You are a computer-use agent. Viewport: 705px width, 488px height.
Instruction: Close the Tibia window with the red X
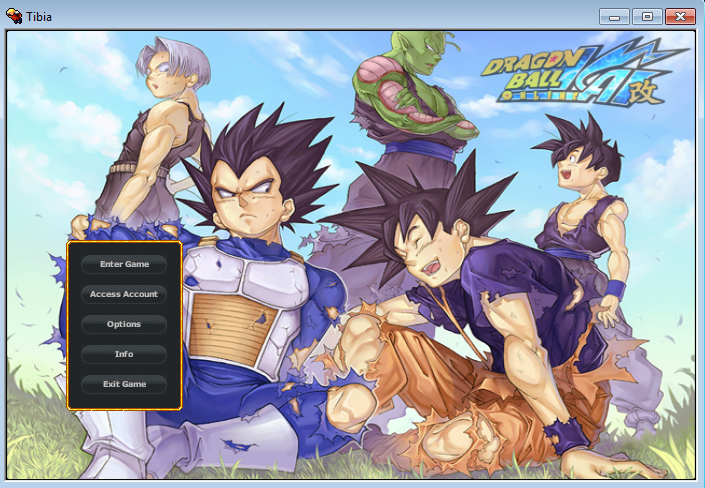[680, 16]
